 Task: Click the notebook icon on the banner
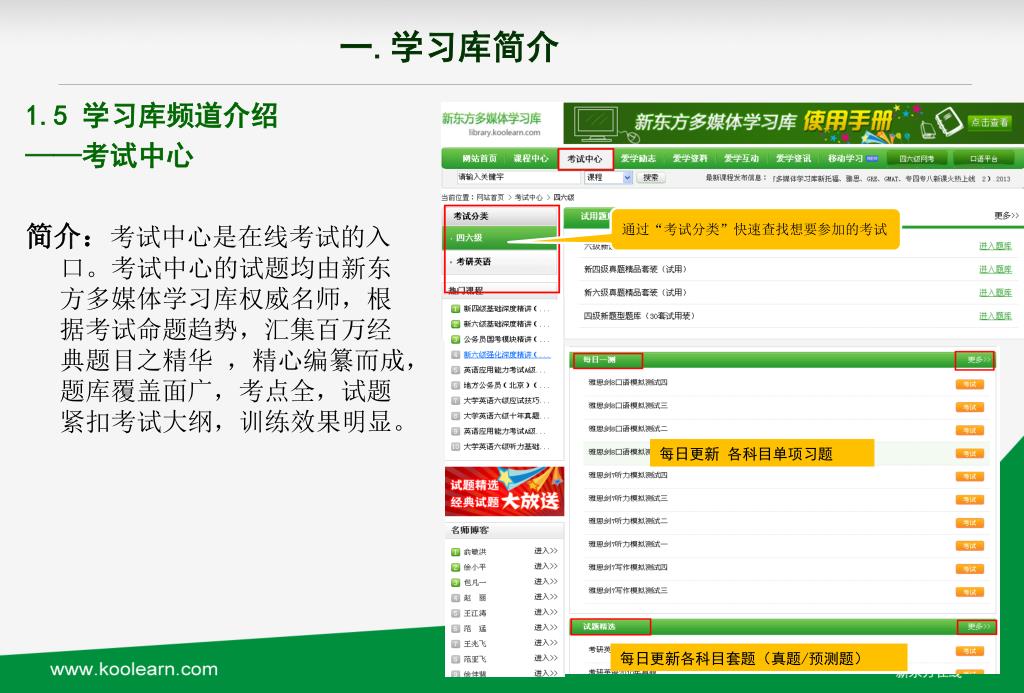click(948, 121)
